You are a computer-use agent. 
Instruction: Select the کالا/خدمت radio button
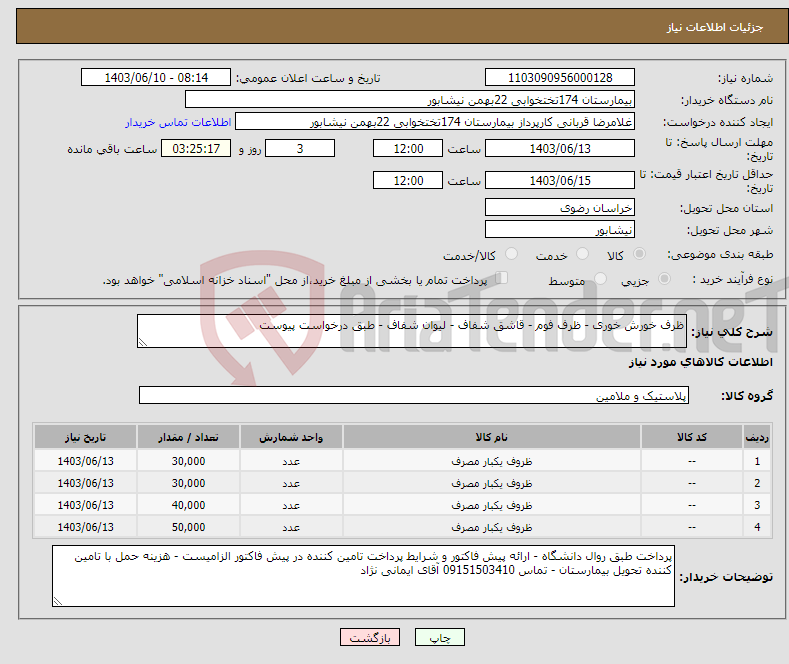[511, 254]
